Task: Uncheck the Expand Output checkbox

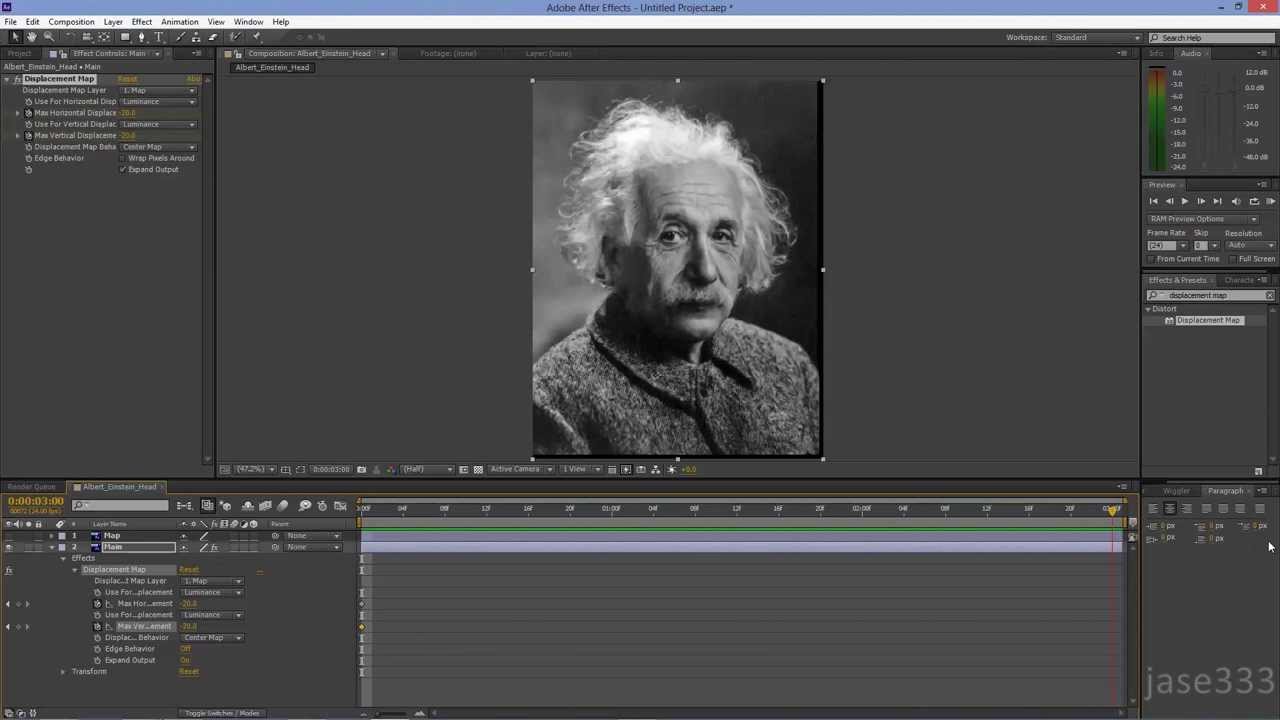Action: pyautogui.click(x=123, y=170)
